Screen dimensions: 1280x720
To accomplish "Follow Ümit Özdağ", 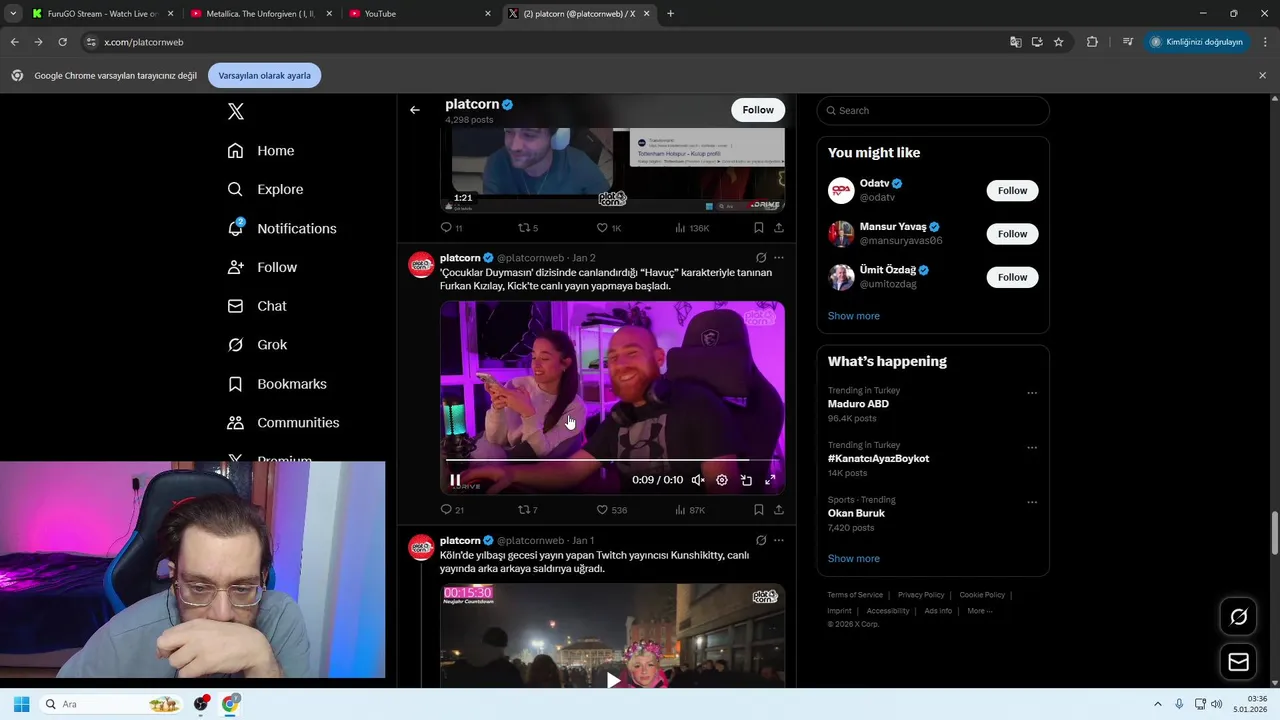I will pyautogui.click(x=1012, y=277).
